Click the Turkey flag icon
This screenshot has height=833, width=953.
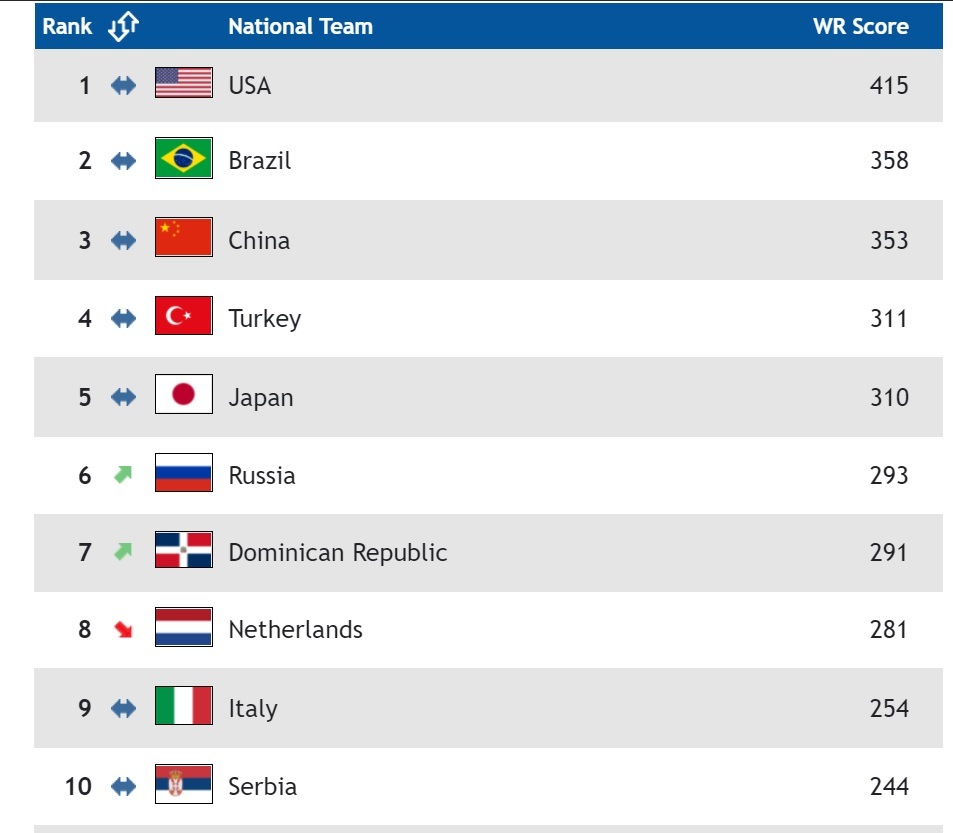(x=183, y=316)
